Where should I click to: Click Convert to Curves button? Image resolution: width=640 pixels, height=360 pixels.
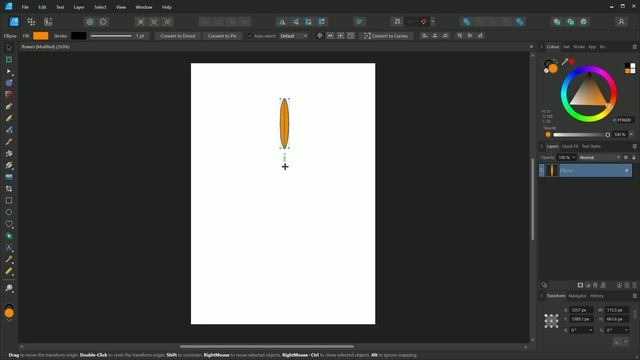pyautogui.click(x=386, y=36)
